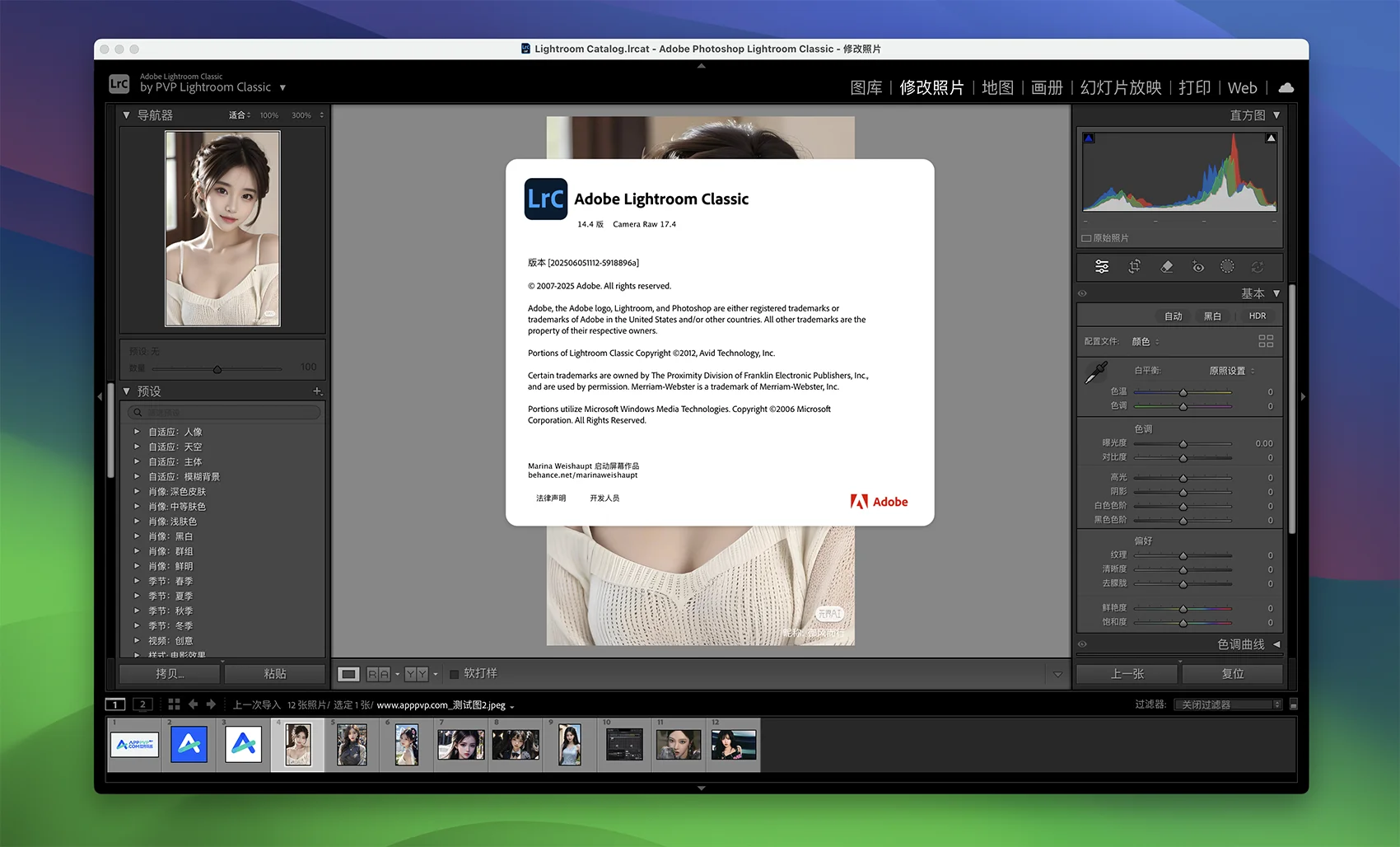
Task: Open the profile browser grid icon
Action: pos(1266,341)
